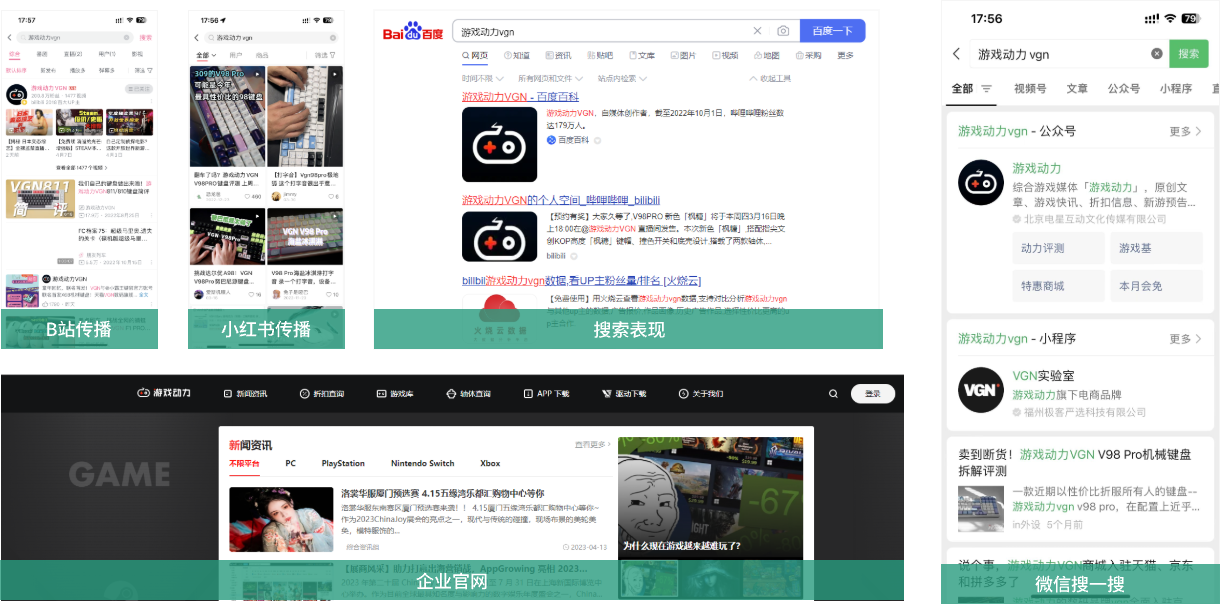Open the VGN实验室 mini program logo
The height and width of the screenshot is (604, 1220).
(981, 390)
